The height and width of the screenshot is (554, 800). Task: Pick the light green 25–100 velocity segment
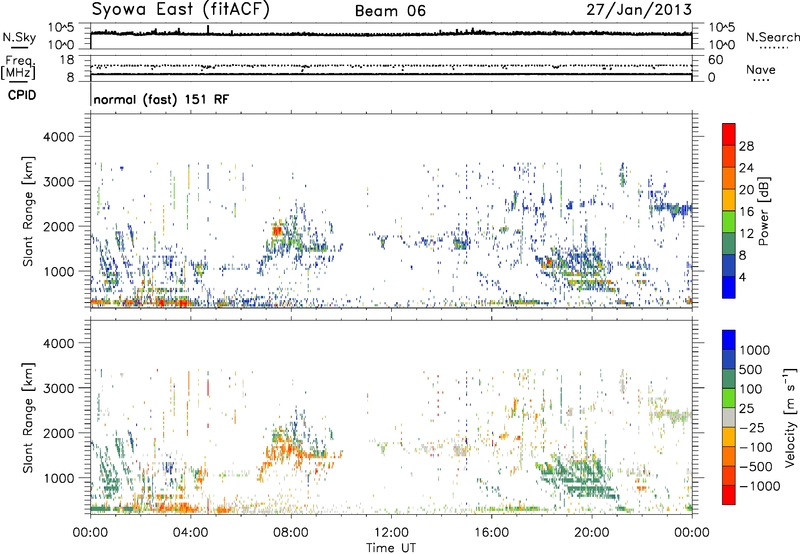pos(729,398)
